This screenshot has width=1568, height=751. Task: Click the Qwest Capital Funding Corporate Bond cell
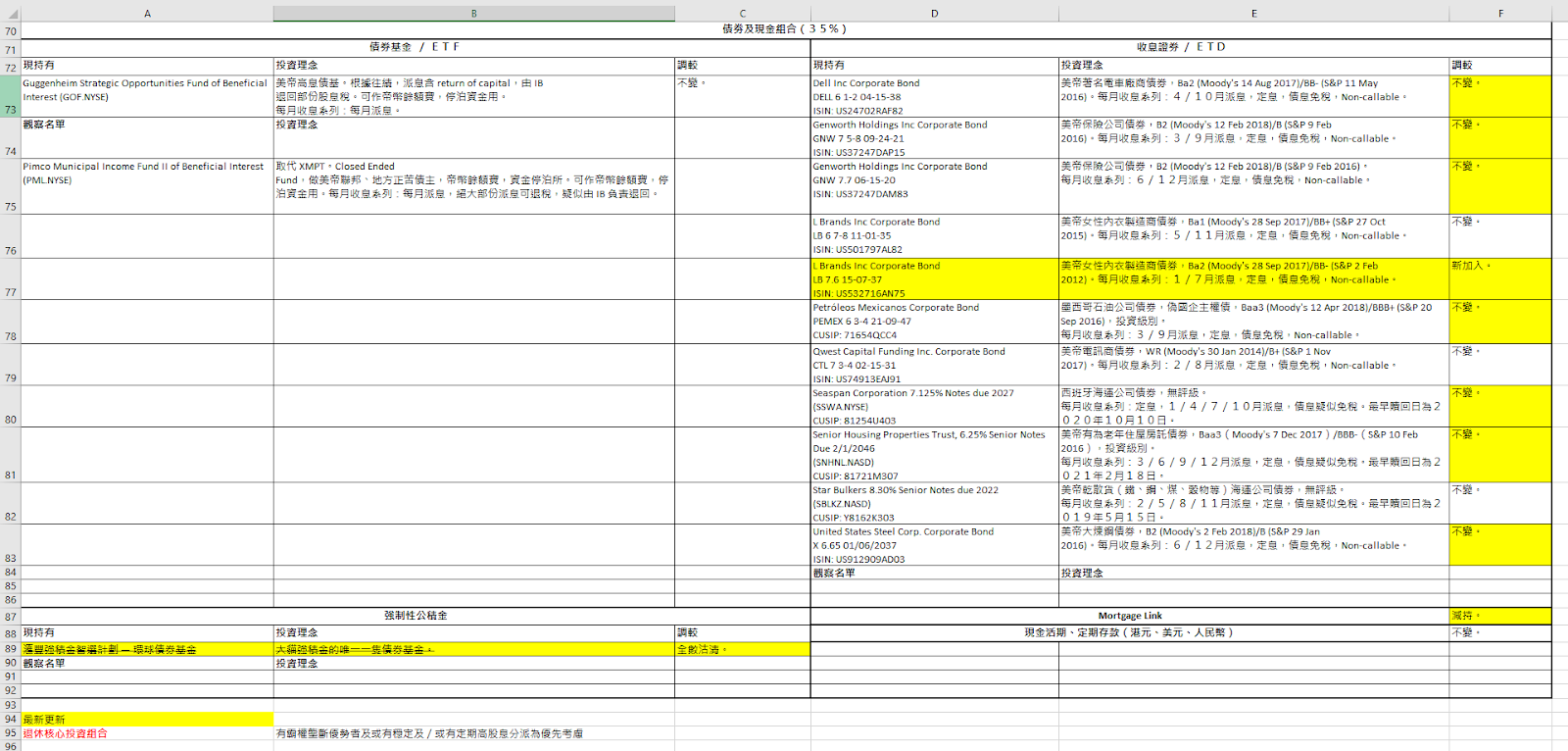pyautogui.click(x=935, y=364)
